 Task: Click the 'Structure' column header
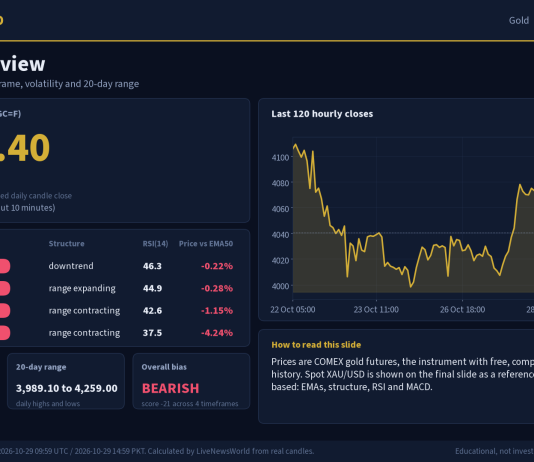pyautogui.click(x=66, y=244)
